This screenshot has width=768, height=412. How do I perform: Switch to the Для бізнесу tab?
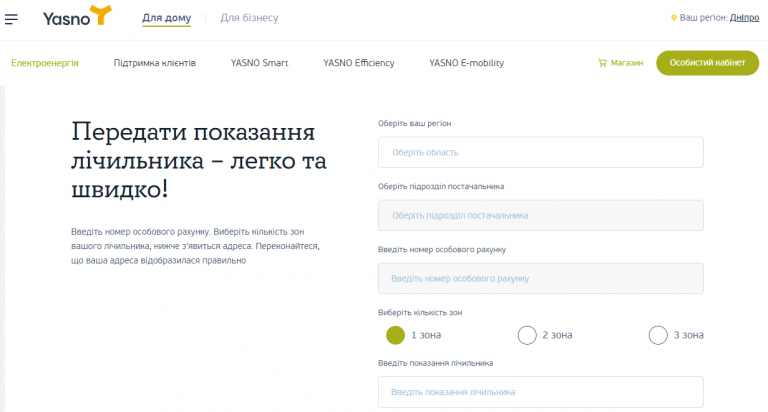[x=249, y=18]
